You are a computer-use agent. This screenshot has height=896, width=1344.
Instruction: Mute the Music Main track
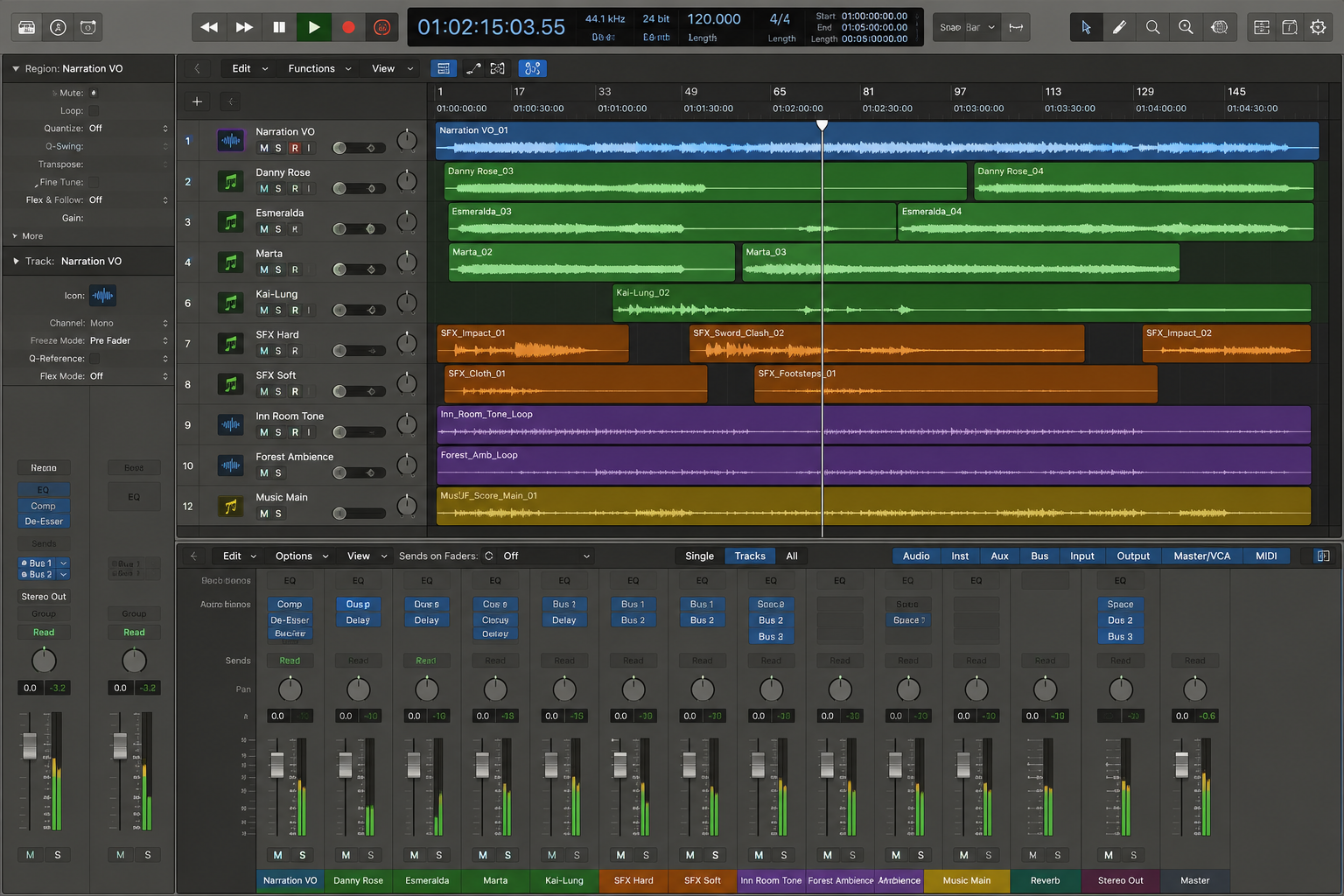tap(264, 514)
